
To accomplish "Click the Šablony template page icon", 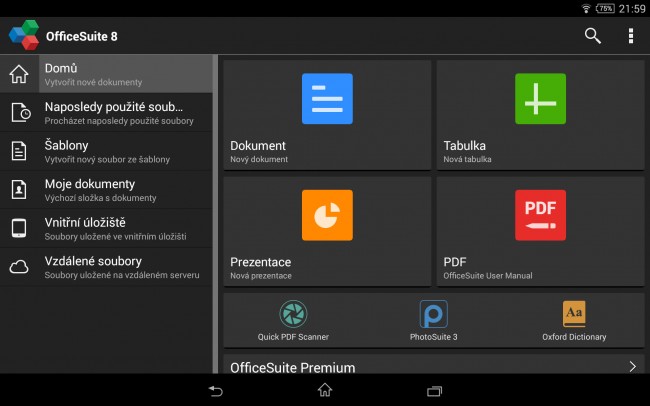I will [x=19, y=151].
